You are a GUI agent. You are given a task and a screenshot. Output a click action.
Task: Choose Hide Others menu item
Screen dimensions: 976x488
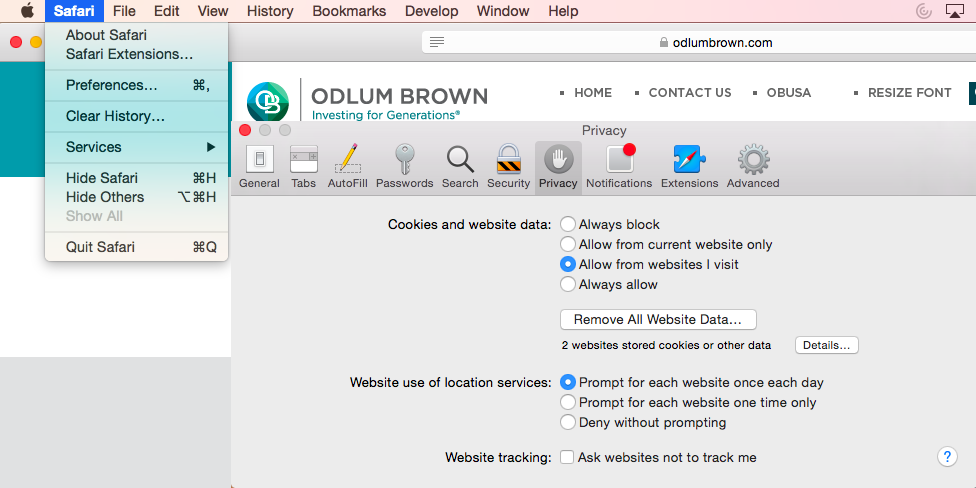tap(137, 197)
